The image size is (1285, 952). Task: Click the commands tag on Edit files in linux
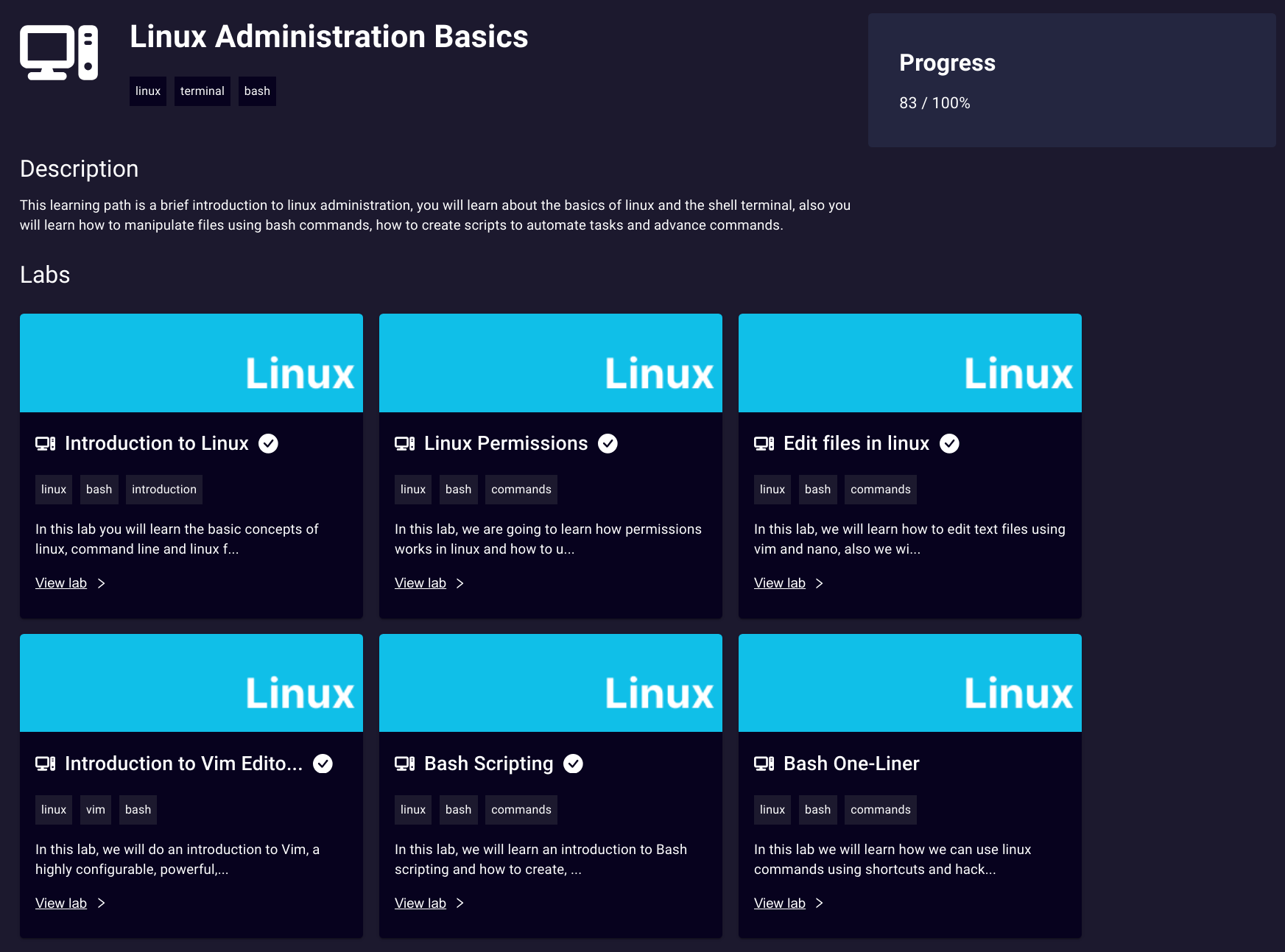[x=881, y=490]
